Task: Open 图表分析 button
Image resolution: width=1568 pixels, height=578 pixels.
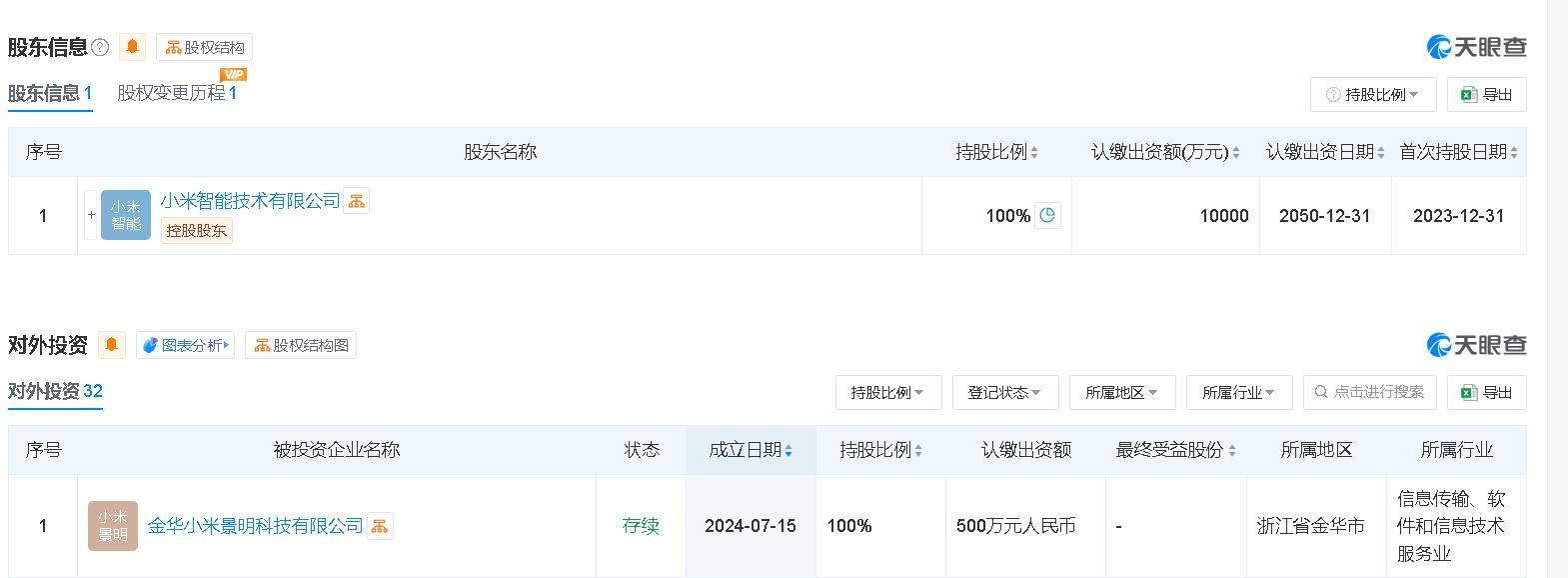Action: click(185, 345)
